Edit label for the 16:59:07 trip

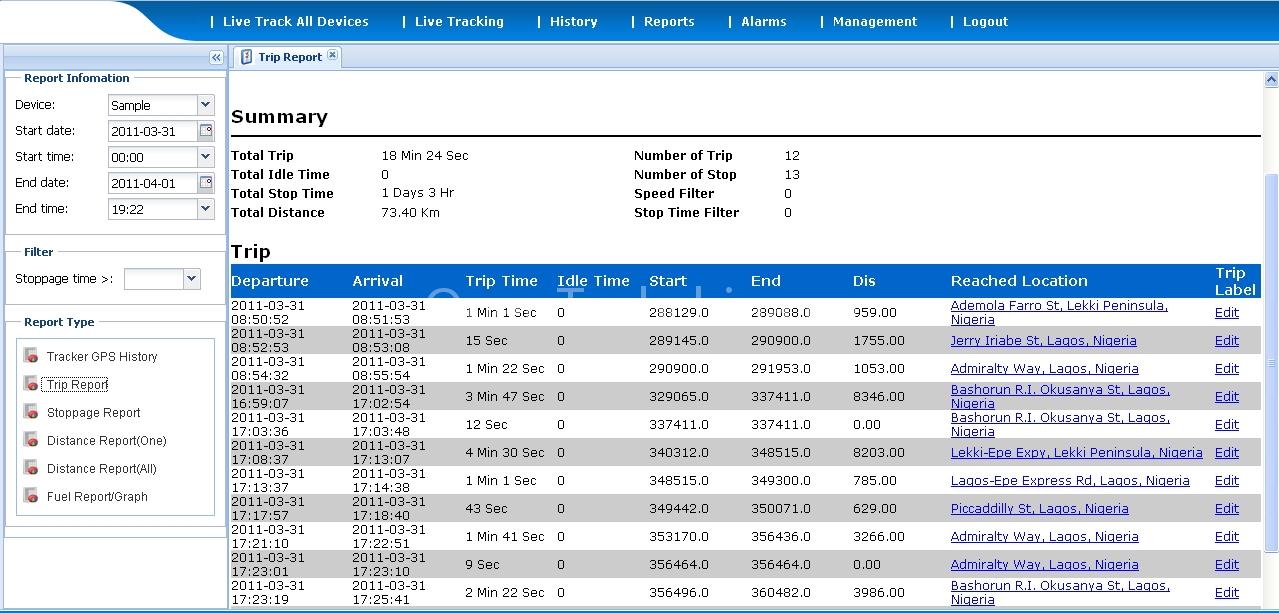1226,396
